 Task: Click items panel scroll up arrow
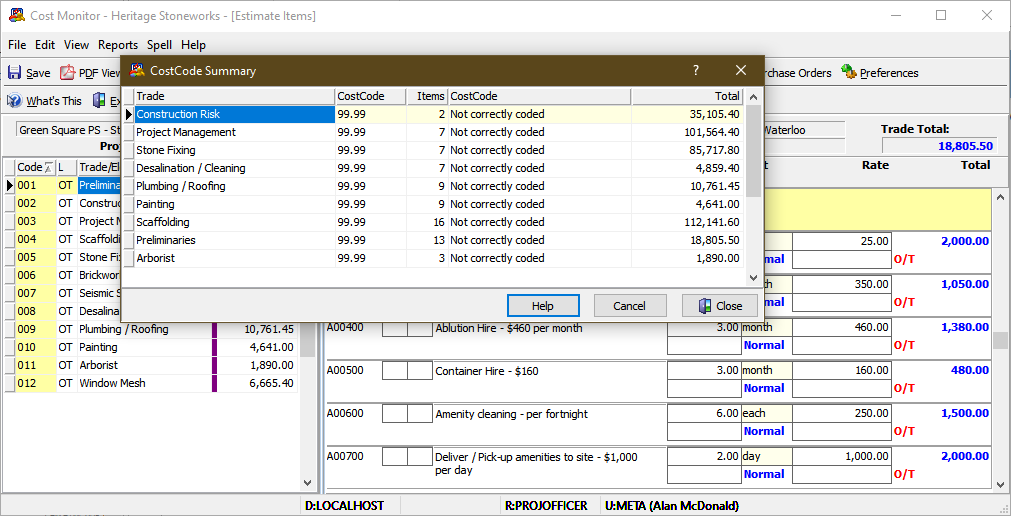click(1000, 197)
